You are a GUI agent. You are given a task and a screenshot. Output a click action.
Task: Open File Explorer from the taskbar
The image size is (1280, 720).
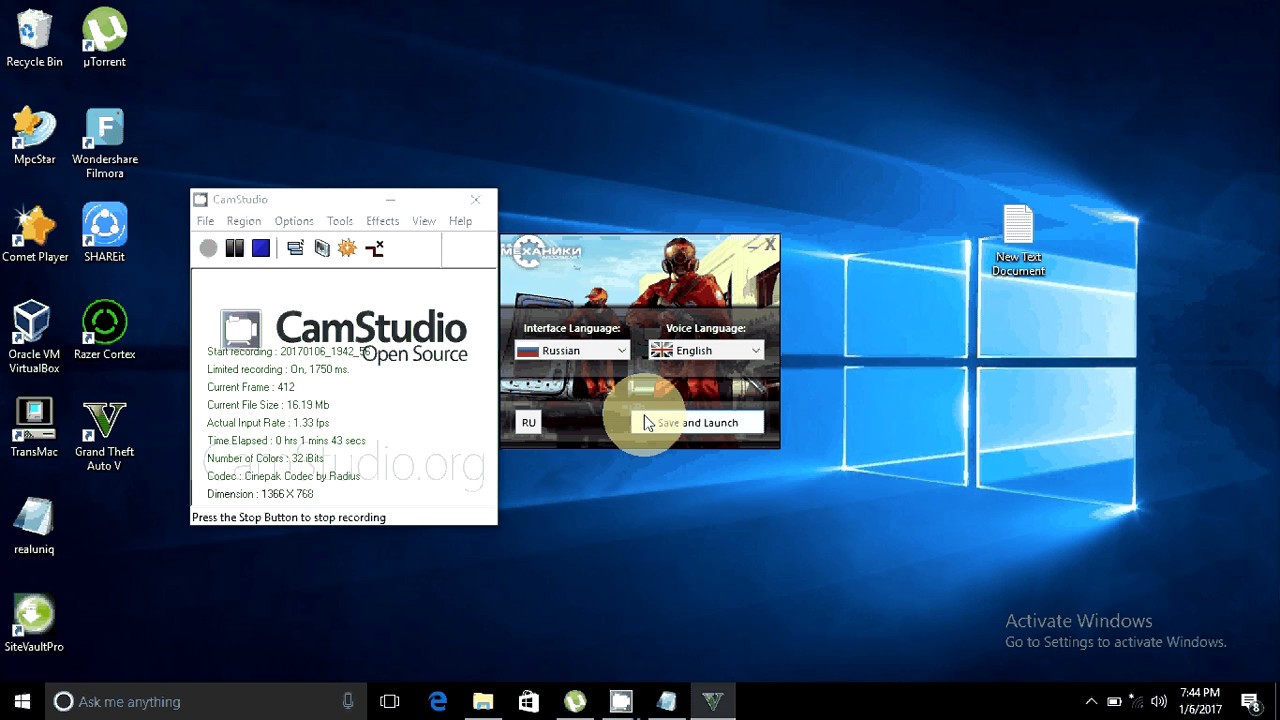coord(483,701)
